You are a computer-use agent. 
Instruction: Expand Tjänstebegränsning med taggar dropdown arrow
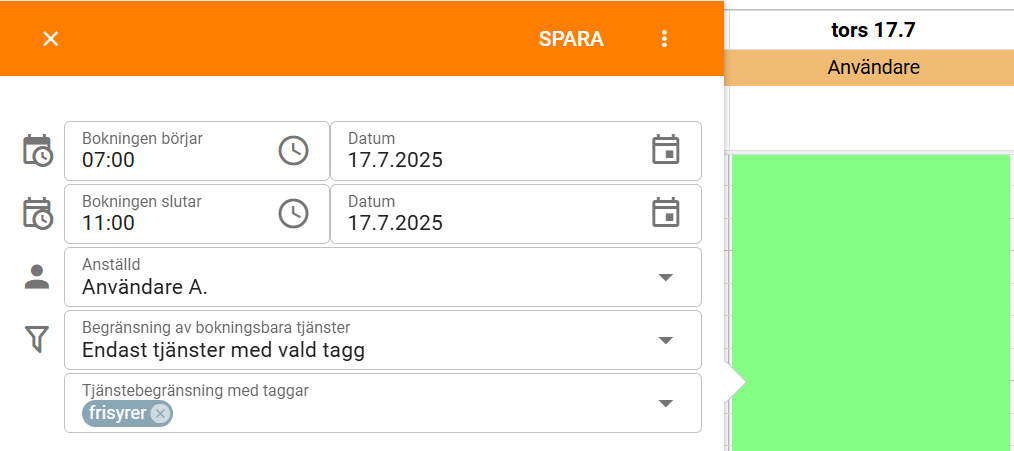click(665, 403)
